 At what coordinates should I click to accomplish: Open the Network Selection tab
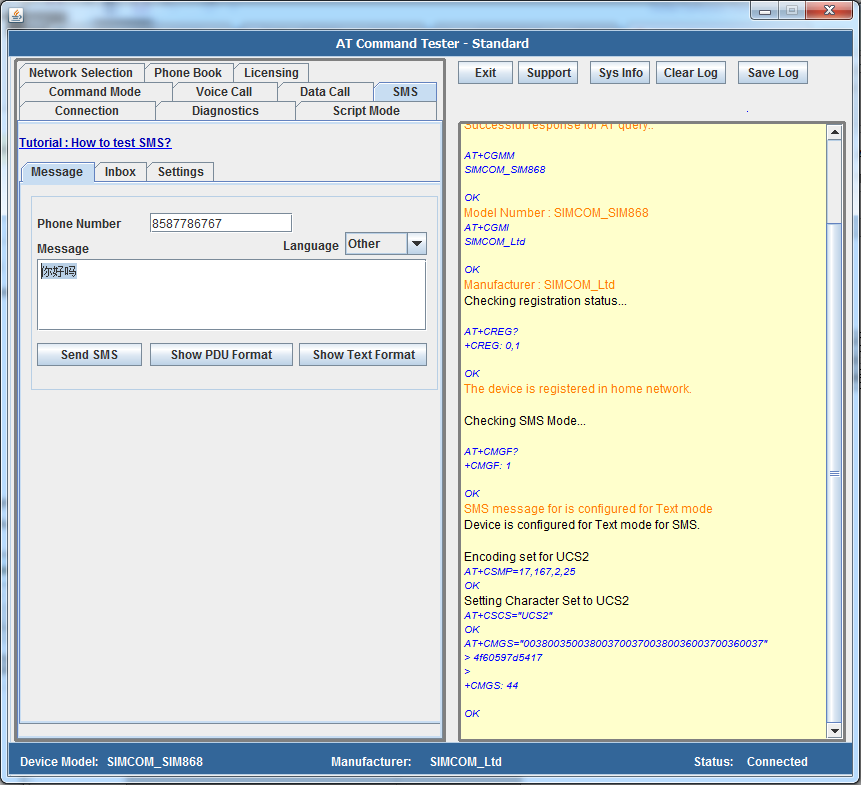pyautogui.click(x=81, y=72)
